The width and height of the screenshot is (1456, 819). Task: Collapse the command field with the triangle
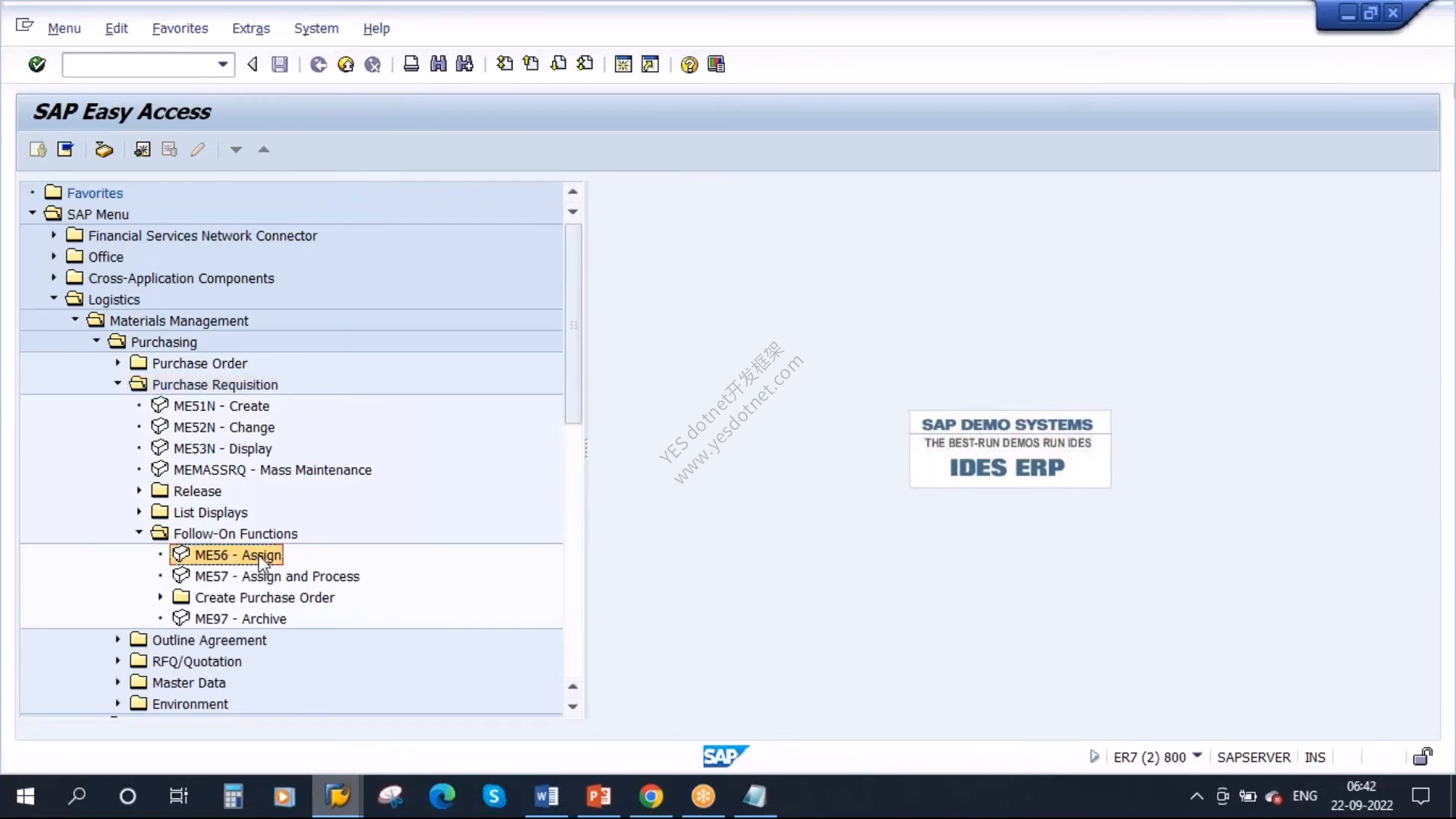coord(253,64)
